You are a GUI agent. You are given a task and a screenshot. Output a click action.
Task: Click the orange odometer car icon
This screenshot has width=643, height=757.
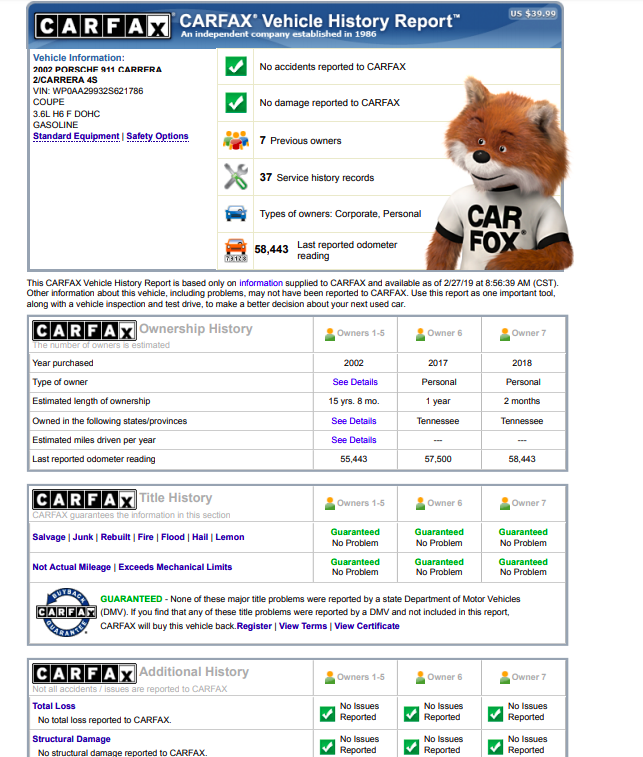pyautogui.click(x=236, y=250)
